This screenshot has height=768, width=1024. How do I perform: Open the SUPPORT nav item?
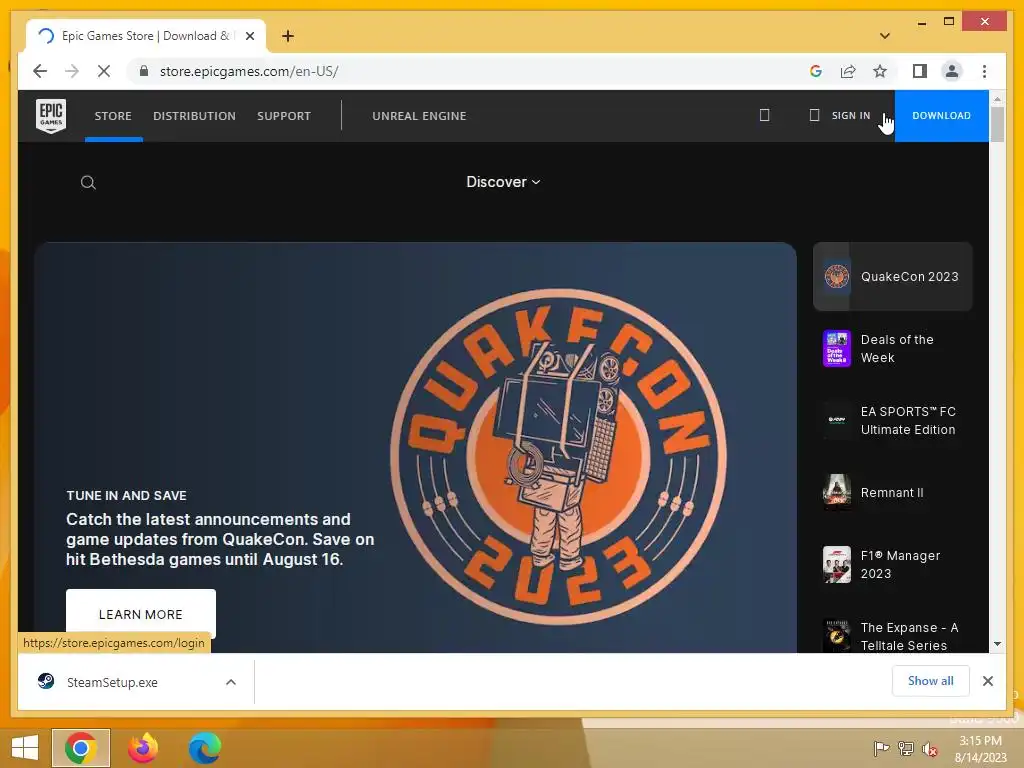click(283, 116)
